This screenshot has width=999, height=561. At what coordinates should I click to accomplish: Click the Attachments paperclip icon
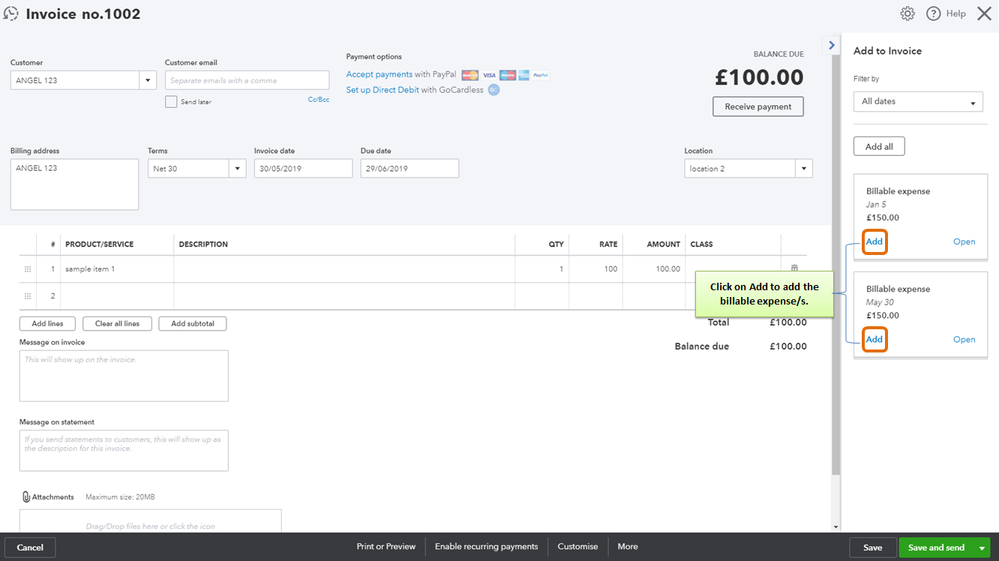coord(26,497)
